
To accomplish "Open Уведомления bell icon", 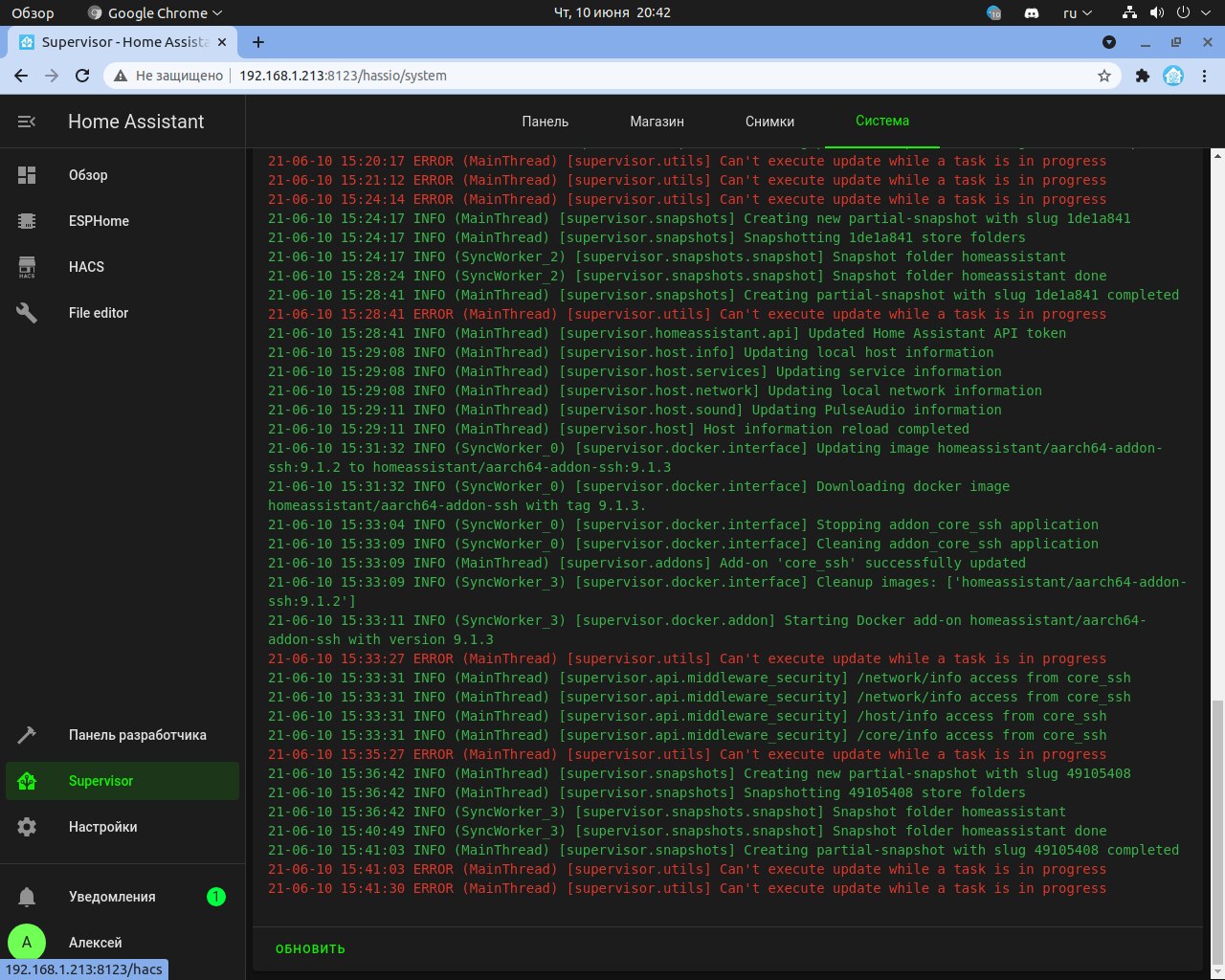I will (27, 897).
